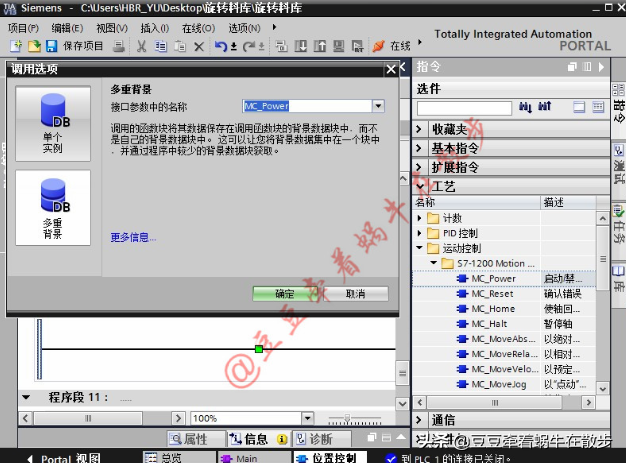The width and height of the screenshot is (626, 463).
Task: Switch to the 信息 info tab
Action: coord(258,439)
